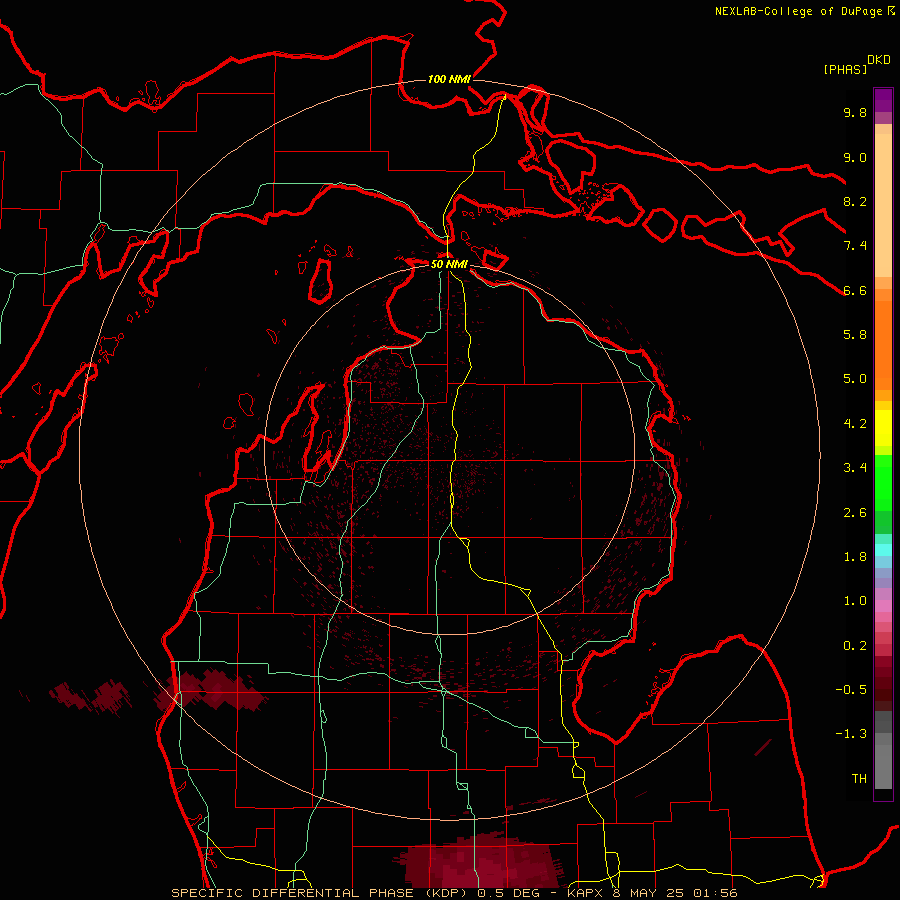Select the 7.4 value on the scale
The width and height of the screenshot is (900, 900).
pyautogui.click(x=855, y=246)
